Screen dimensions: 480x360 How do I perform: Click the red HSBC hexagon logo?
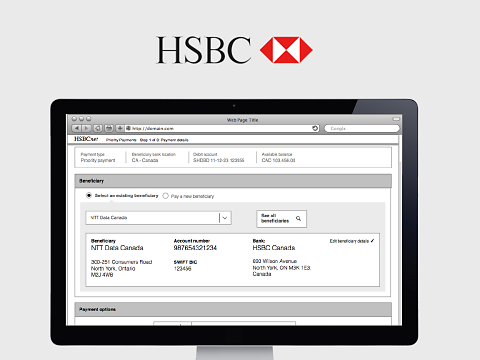click(286, 50)
